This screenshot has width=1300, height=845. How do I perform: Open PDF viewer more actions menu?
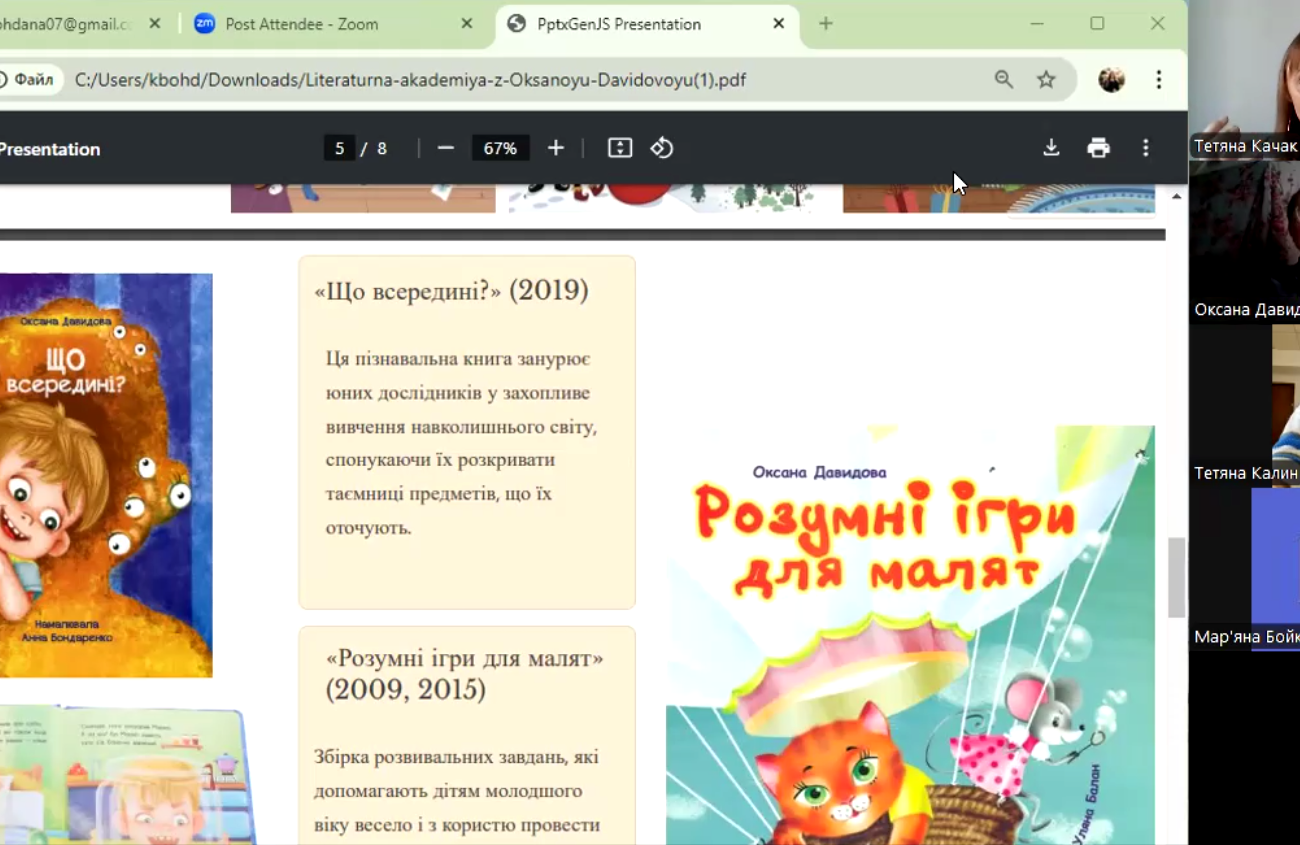[x=1146, y=149]
